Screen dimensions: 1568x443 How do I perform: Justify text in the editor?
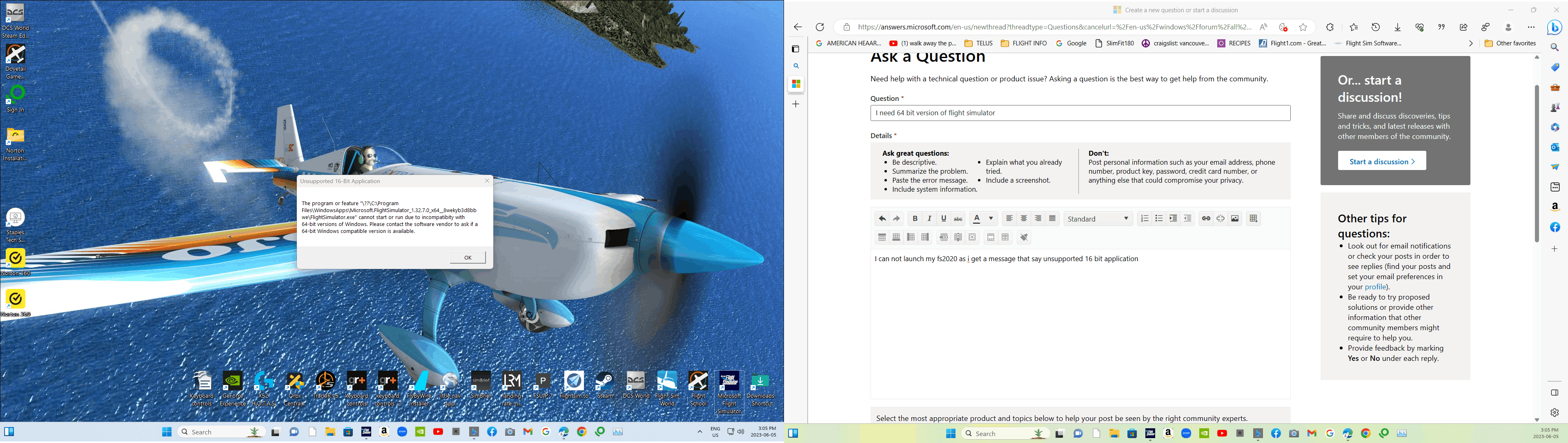(1052, 219)
